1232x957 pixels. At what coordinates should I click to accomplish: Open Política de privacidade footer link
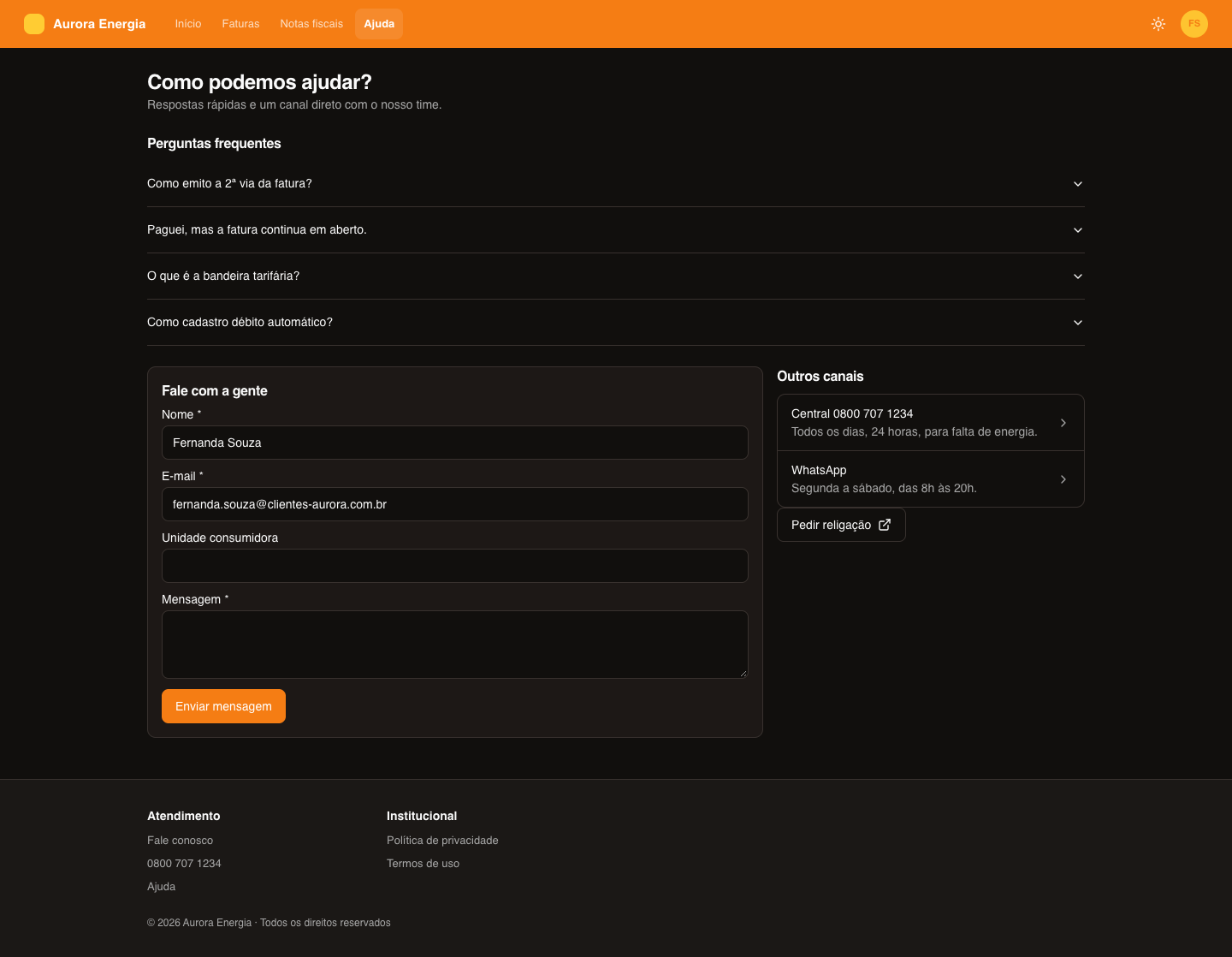tap(442, 841)
